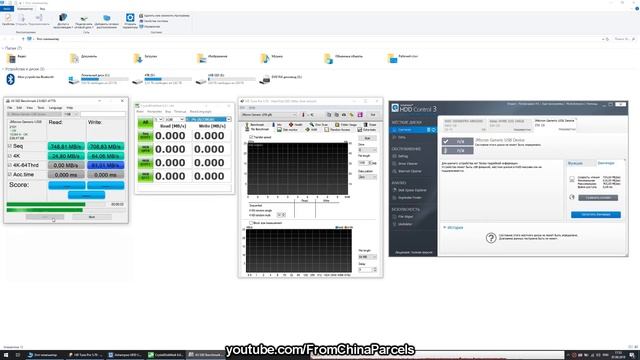The image size is (640, 360).
Task: Open drive selector dropdown in AS SSD Benchmark
Action: click(x=34, y=114)
